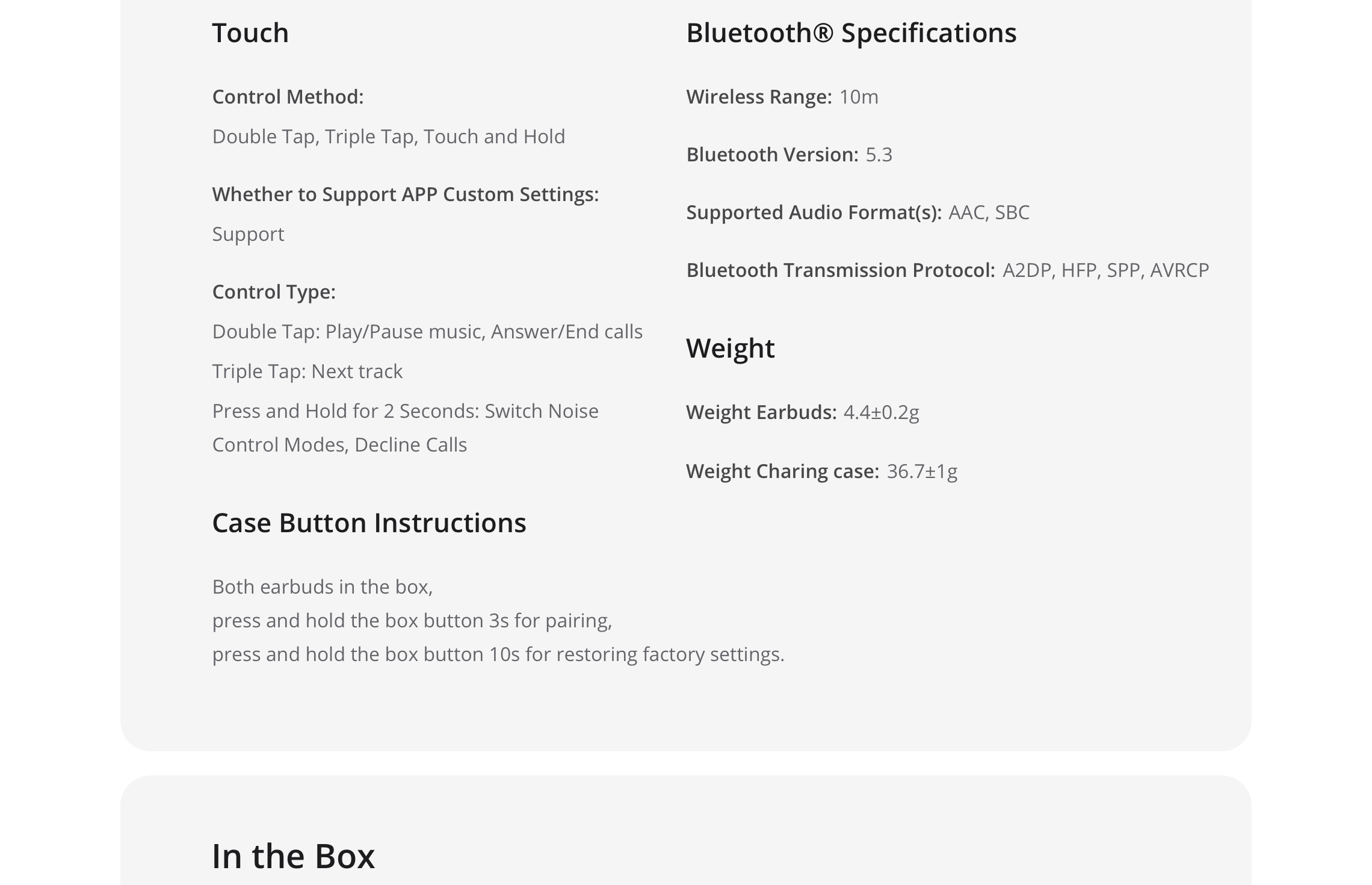The height and width of the screenshot is (885, 1372).
Task: Click the Bluetooth Transmission Protocol label
Action: click(840, 270)
